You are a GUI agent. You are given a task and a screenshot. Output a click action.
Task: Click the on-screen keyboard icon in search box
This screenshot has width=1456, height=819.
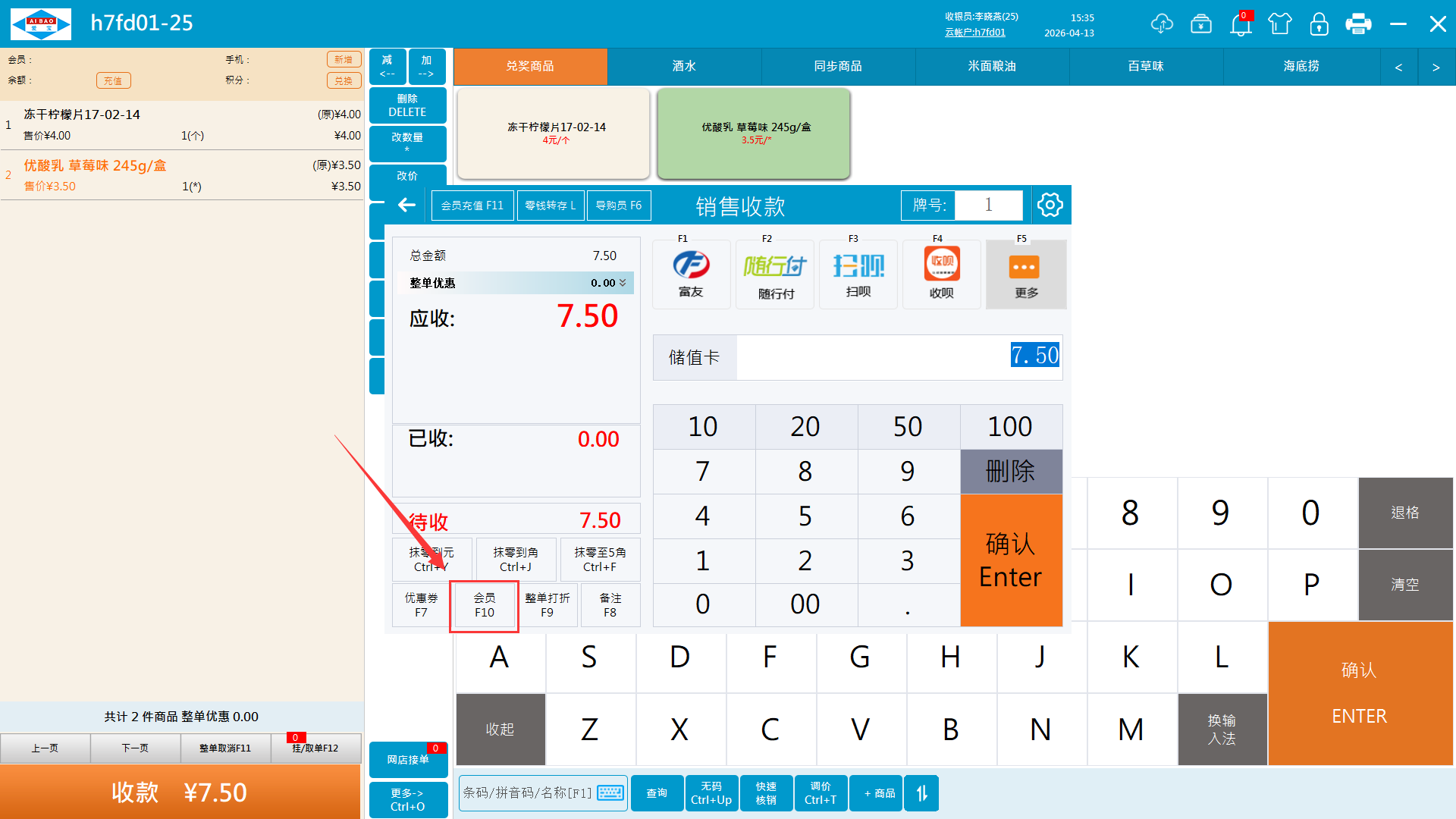[x=610, y=793]
